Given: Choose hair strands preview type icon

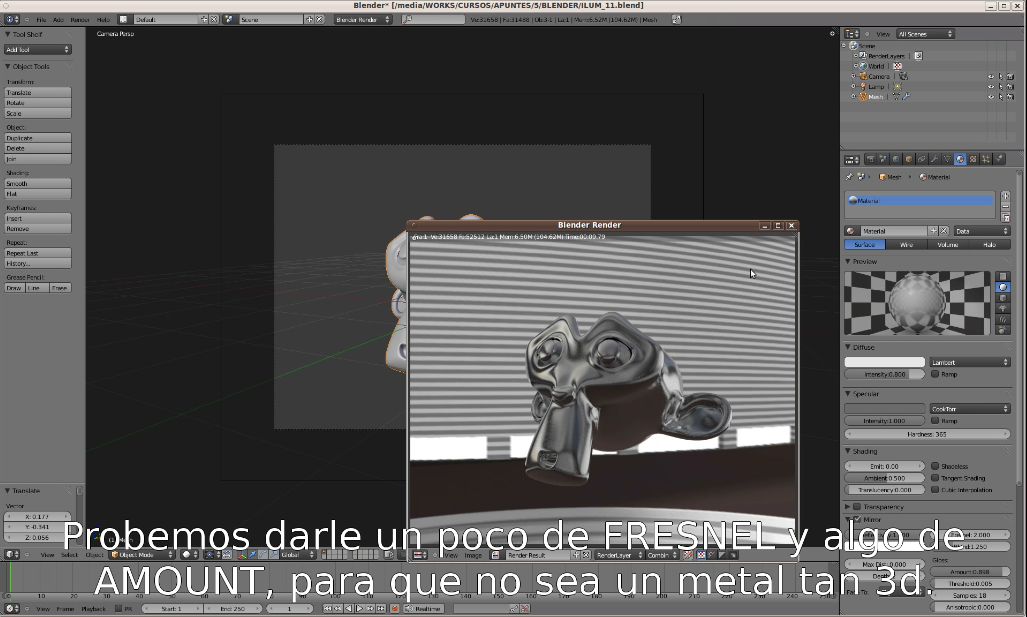Looking at the screenshot, I should click(x=1003, y=319).
